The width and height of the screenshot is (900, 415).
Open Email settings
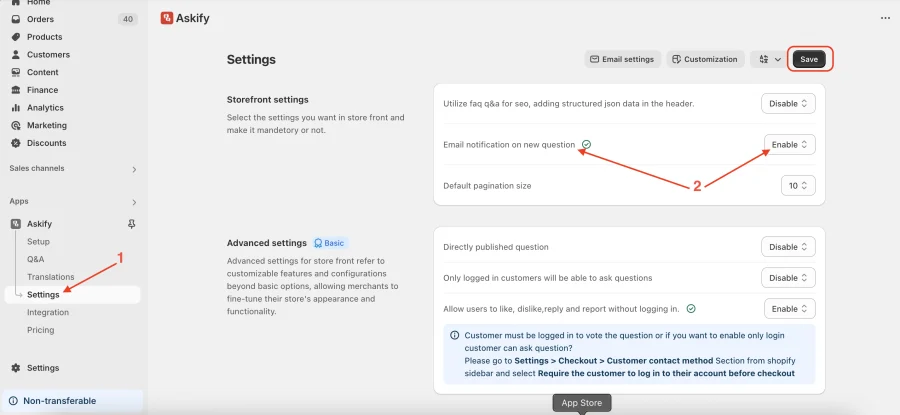[623, 59]
